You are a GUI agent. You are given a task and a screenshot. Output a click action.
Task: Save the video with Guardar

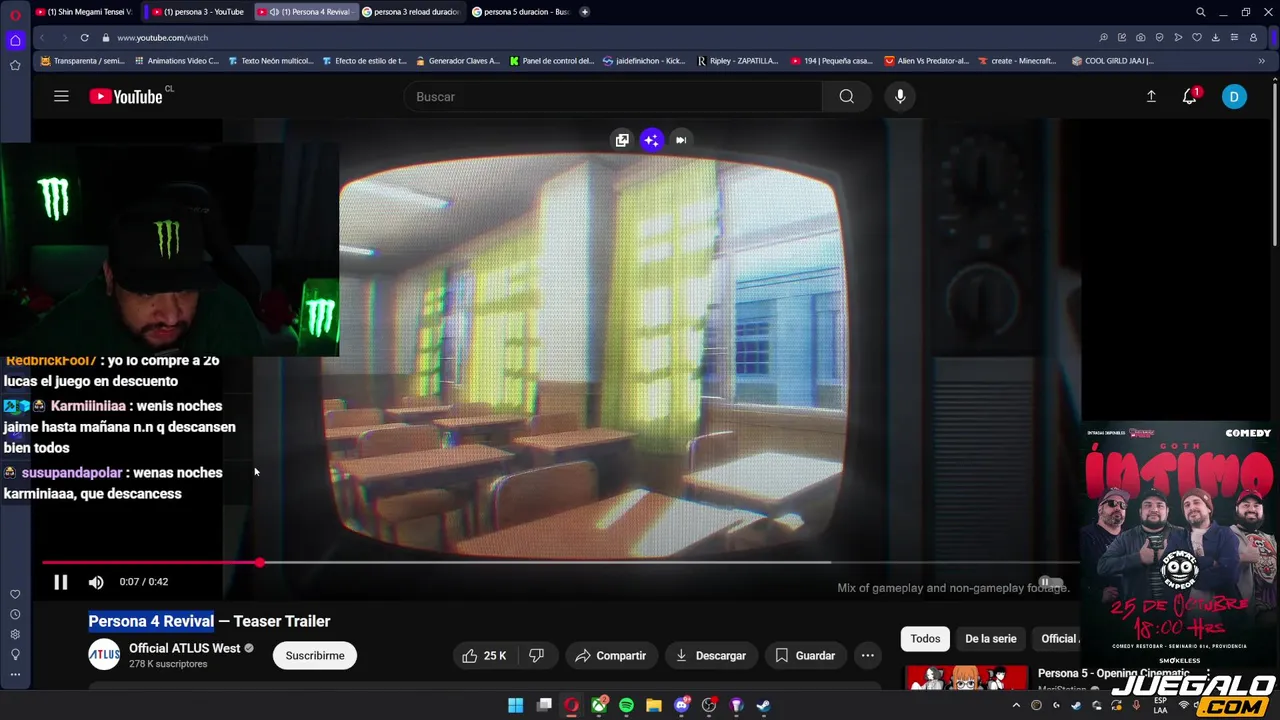[805, 655]
